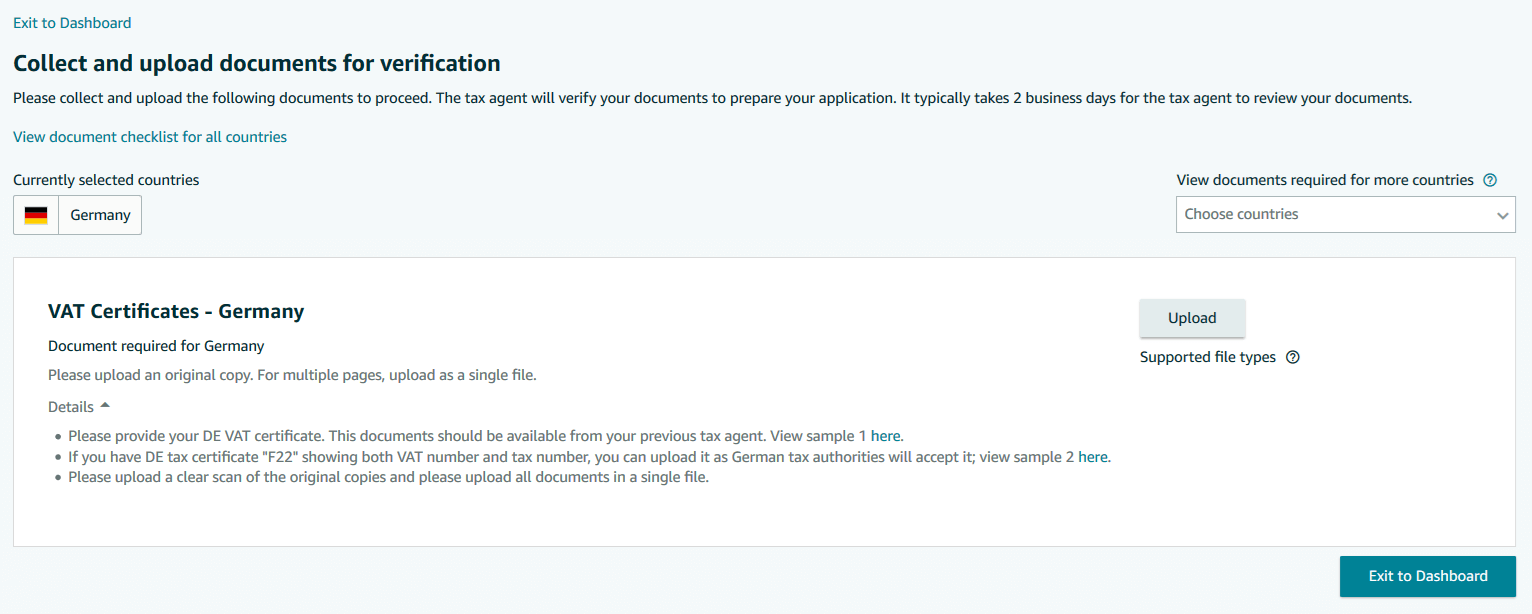This screenshot has height=614, width=1532.
Task: Open the Choose countries dropdown
Action: [1345, 214]
